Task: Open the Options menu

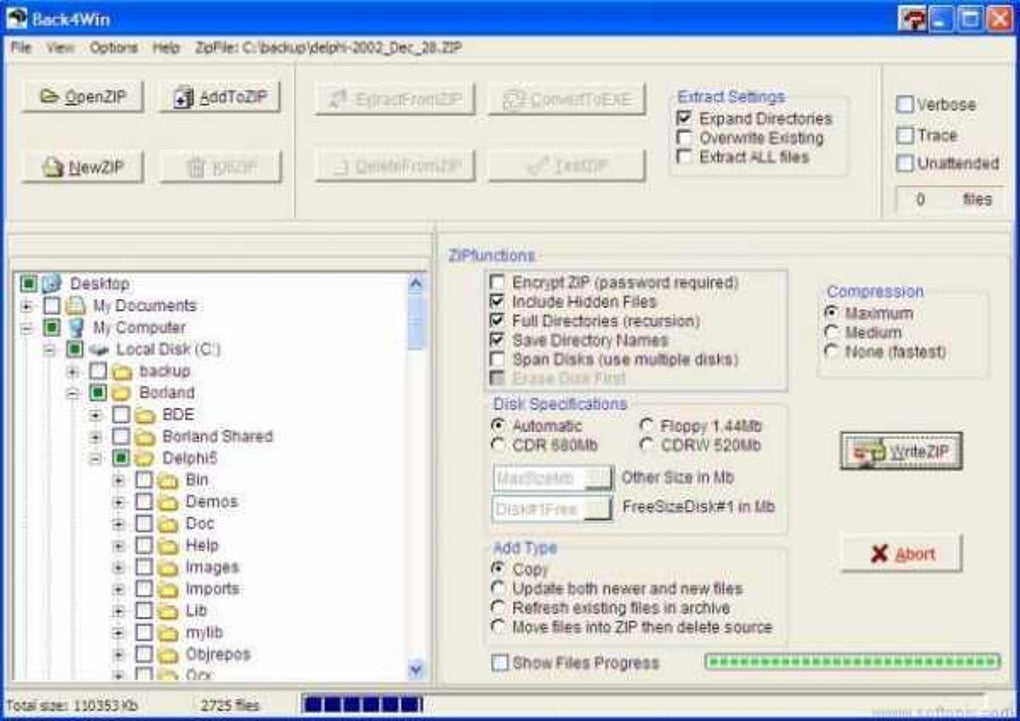Action: point(114,48)
